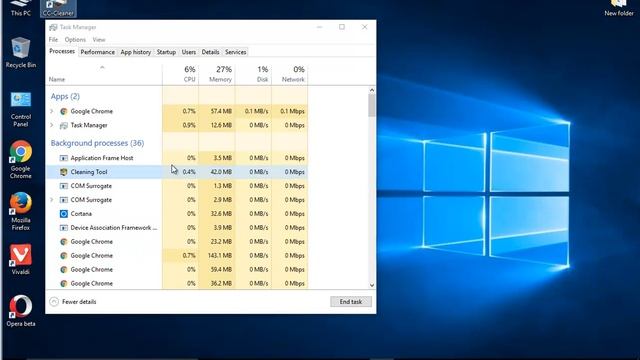Select Google Chrome row using 23.2 MB
Screen dimensions: 640x360
click(x=177, y=242)
